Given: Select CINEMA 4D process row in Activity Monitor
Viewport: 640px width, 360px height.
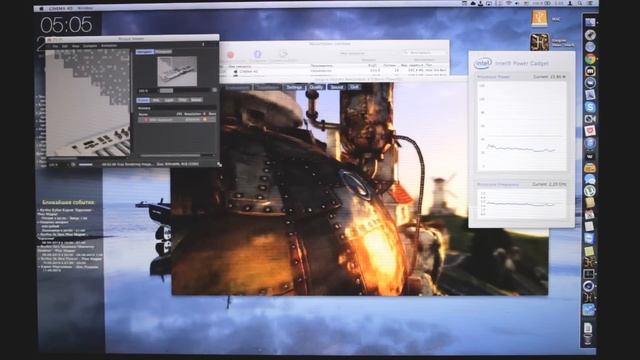Looking at the screenshot, I should pos(334,71).
